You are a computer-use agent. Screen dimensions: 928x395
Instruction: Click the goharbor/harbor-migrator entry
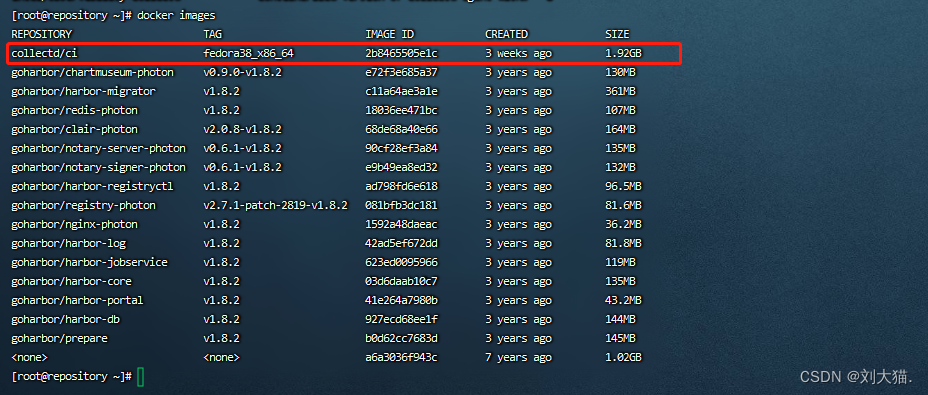[83, 91]
